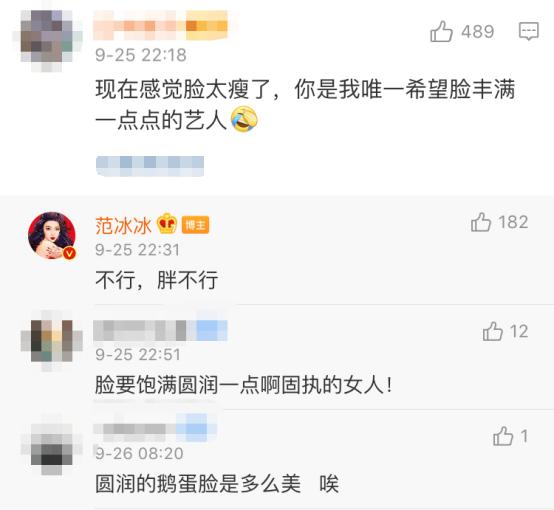This screenshot has height=510, width=554.
Task: Tap the comment 圆润的鹅蛋脸是多么美
Action: 217,484
